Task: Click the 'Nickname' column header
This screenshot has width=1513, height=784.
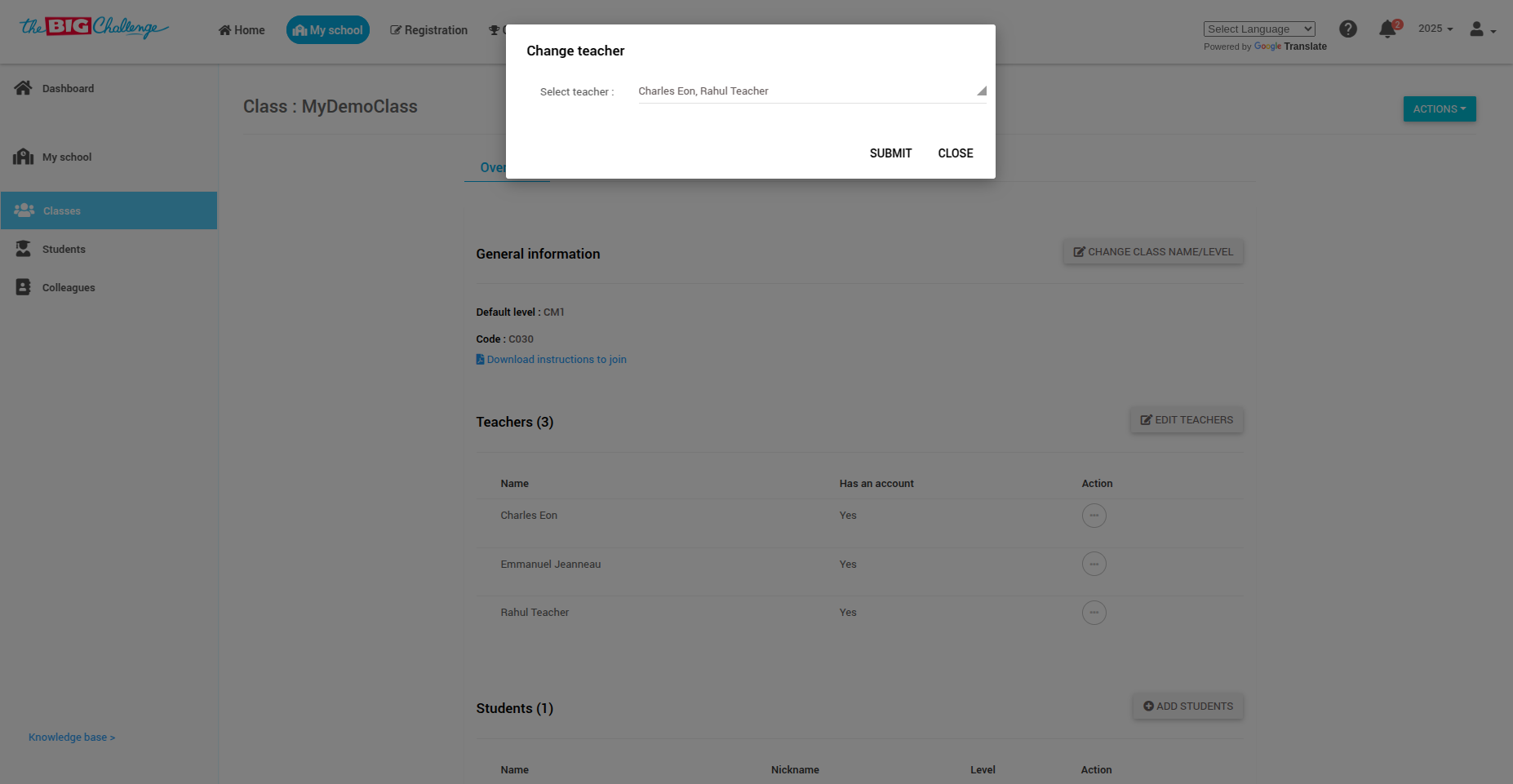Action: pos(795,770)
